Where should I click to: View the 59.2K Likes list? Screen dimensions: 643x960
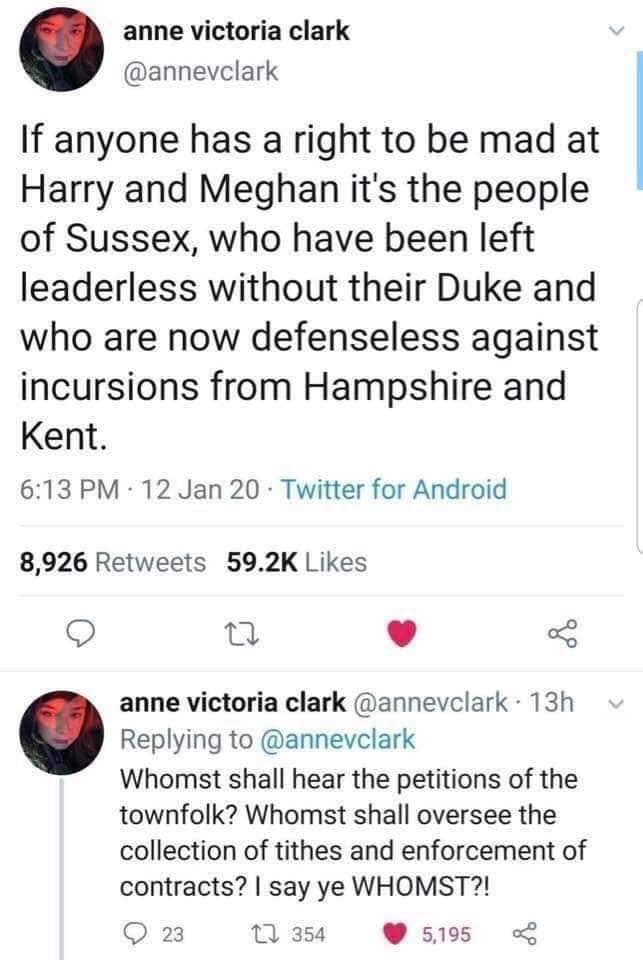pos(296,562)
